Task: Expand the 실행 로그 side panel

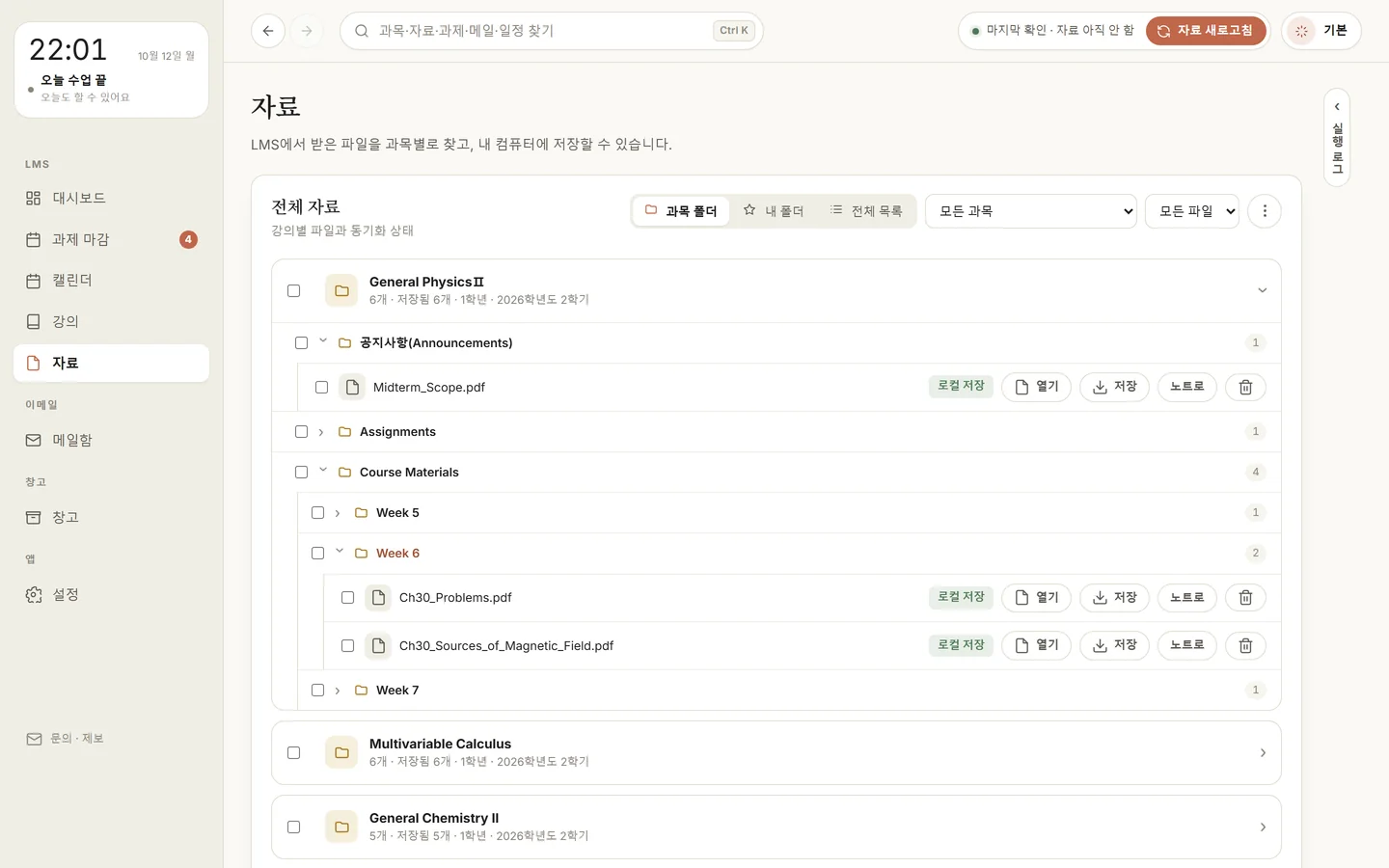Action: pos(1337,137)
